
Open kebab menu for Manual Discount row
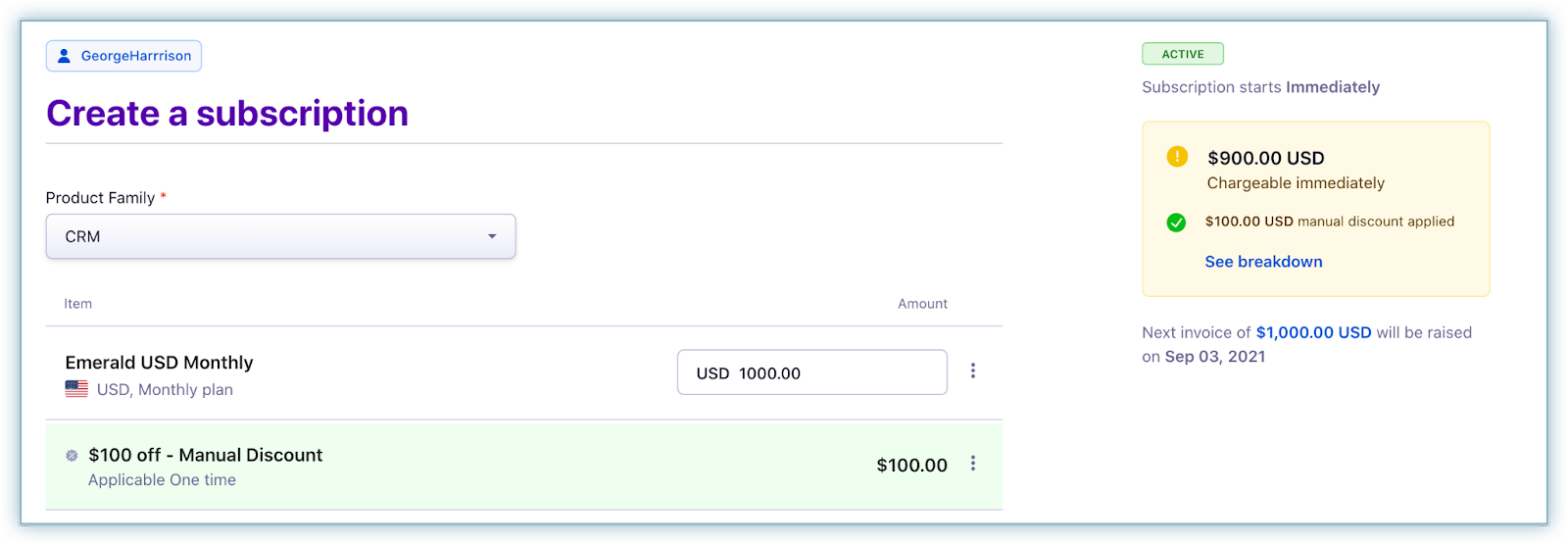point(973,464)
